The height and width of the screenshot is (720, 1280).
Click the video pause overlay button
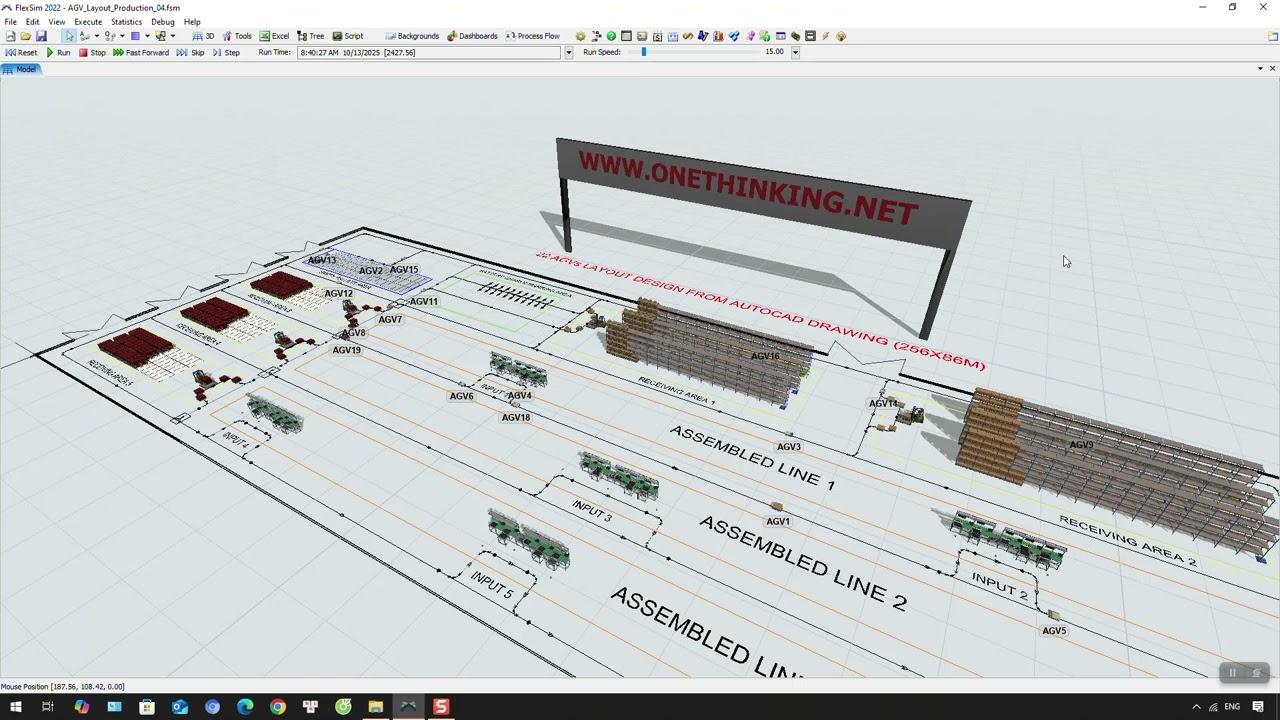pos(1233,673)
